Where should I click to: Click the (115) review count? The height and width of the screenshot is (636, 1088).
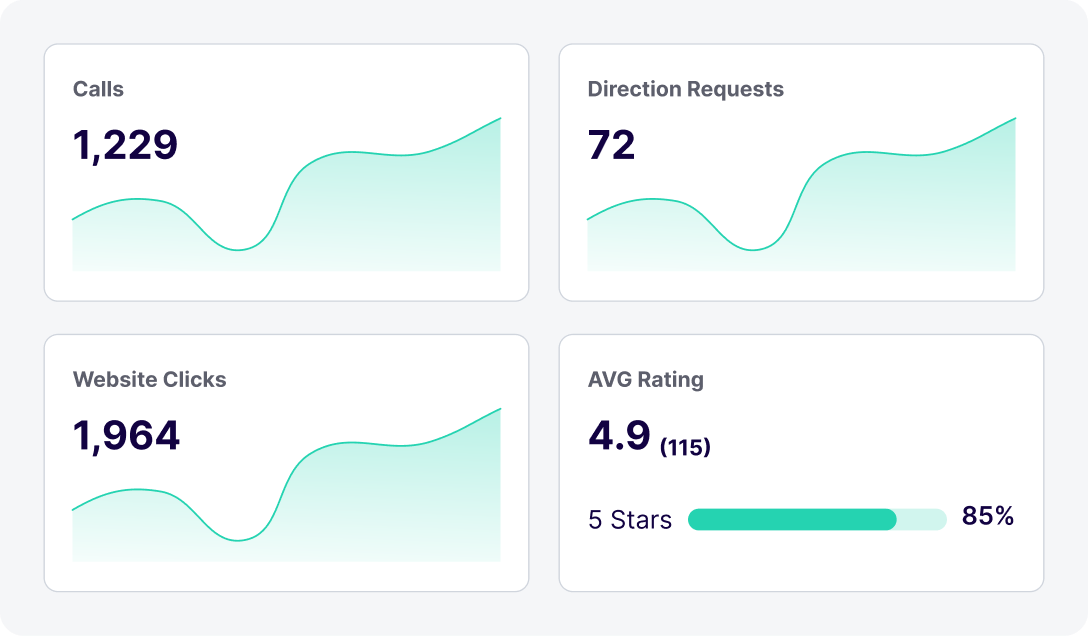(x=685, y=447)
